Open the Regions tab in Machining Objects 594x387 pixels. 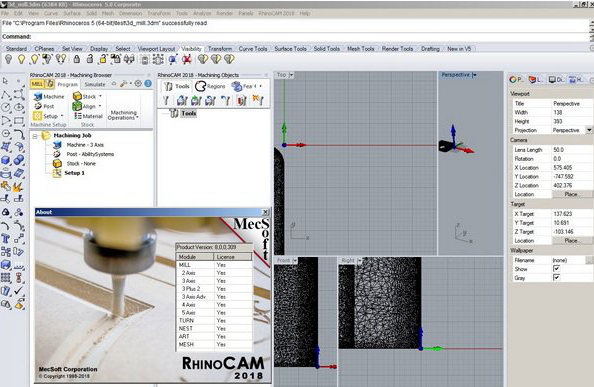(x=211, y=86)
